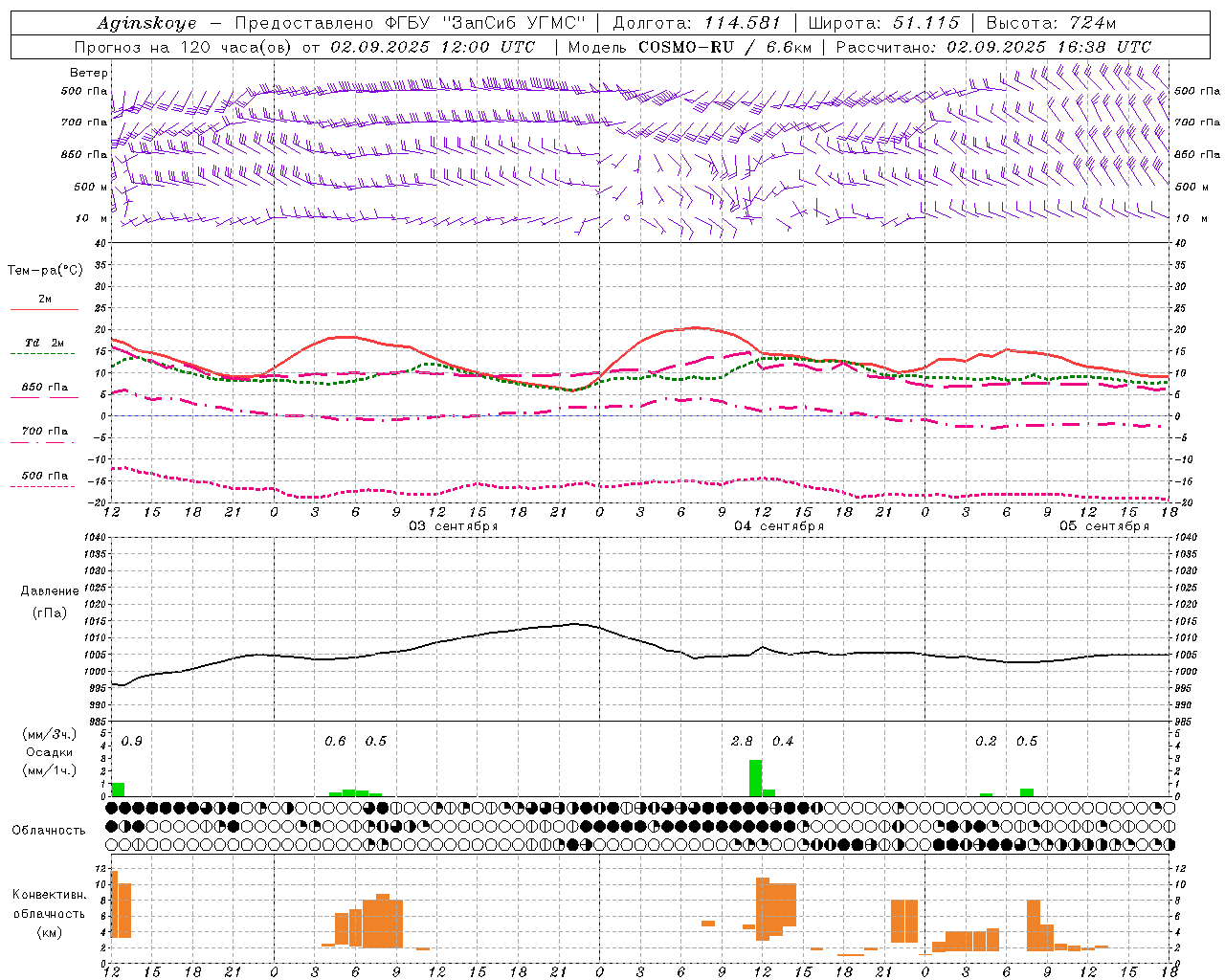Click the "0.2" precipitation amount value
1225x980 pixels.
[x=986, y=742]
